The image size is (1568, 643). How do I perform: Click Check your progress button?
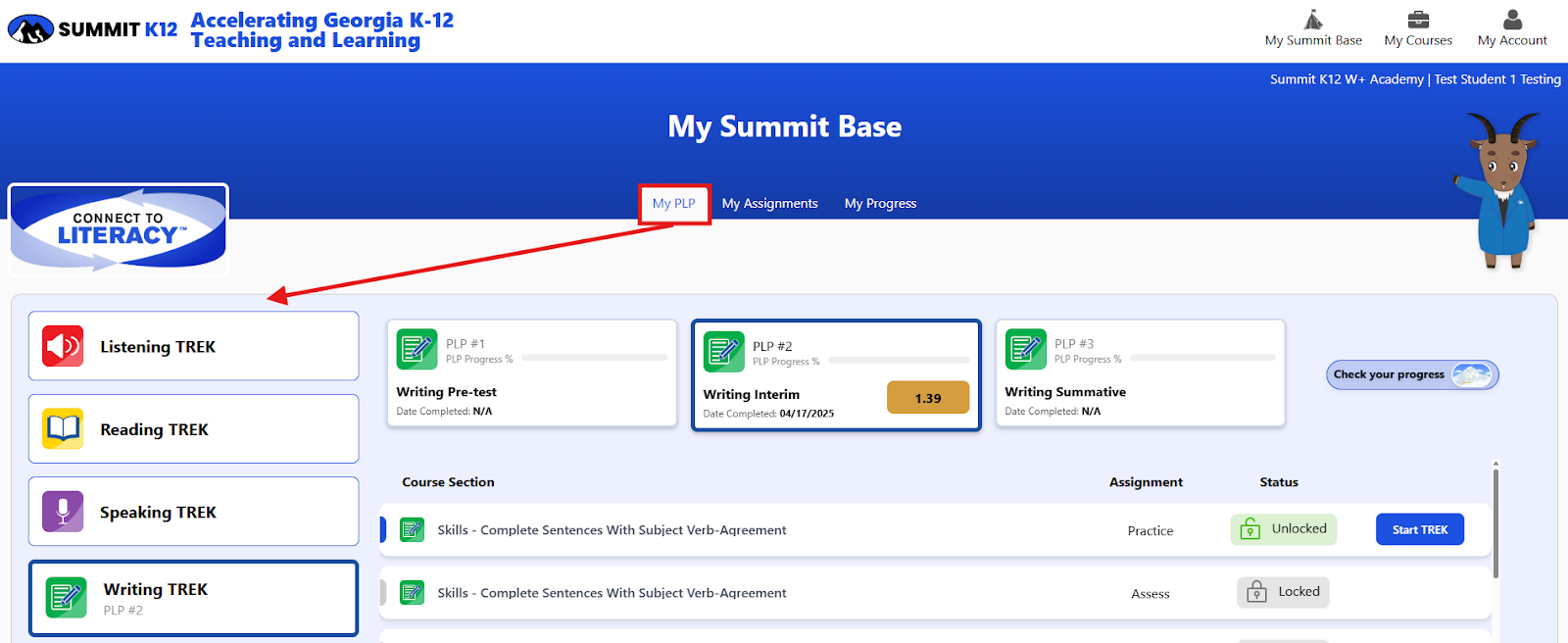[1412, 374]
